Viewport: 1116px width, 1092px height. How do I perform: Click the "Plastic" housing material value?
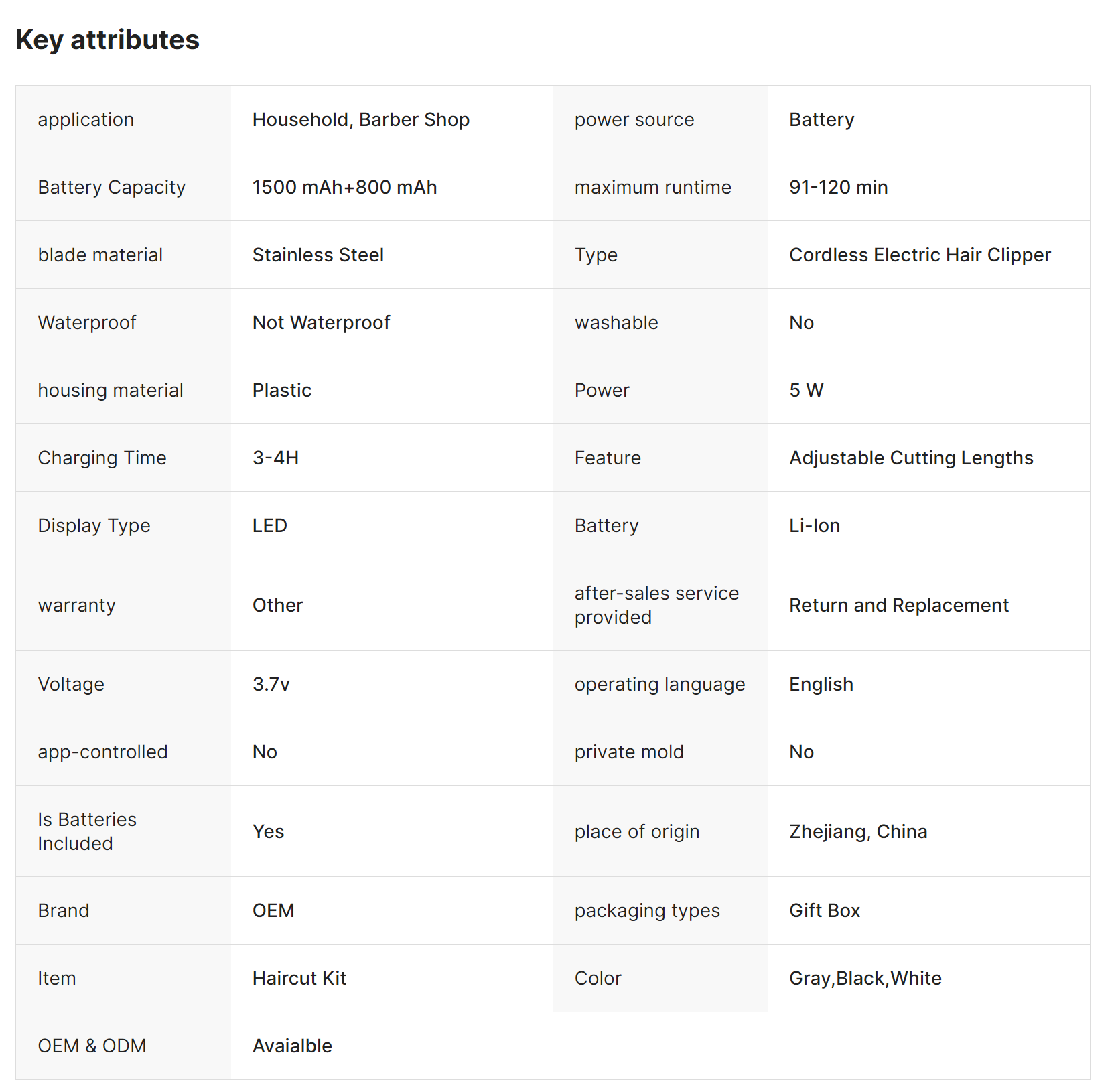click(281, 390)
